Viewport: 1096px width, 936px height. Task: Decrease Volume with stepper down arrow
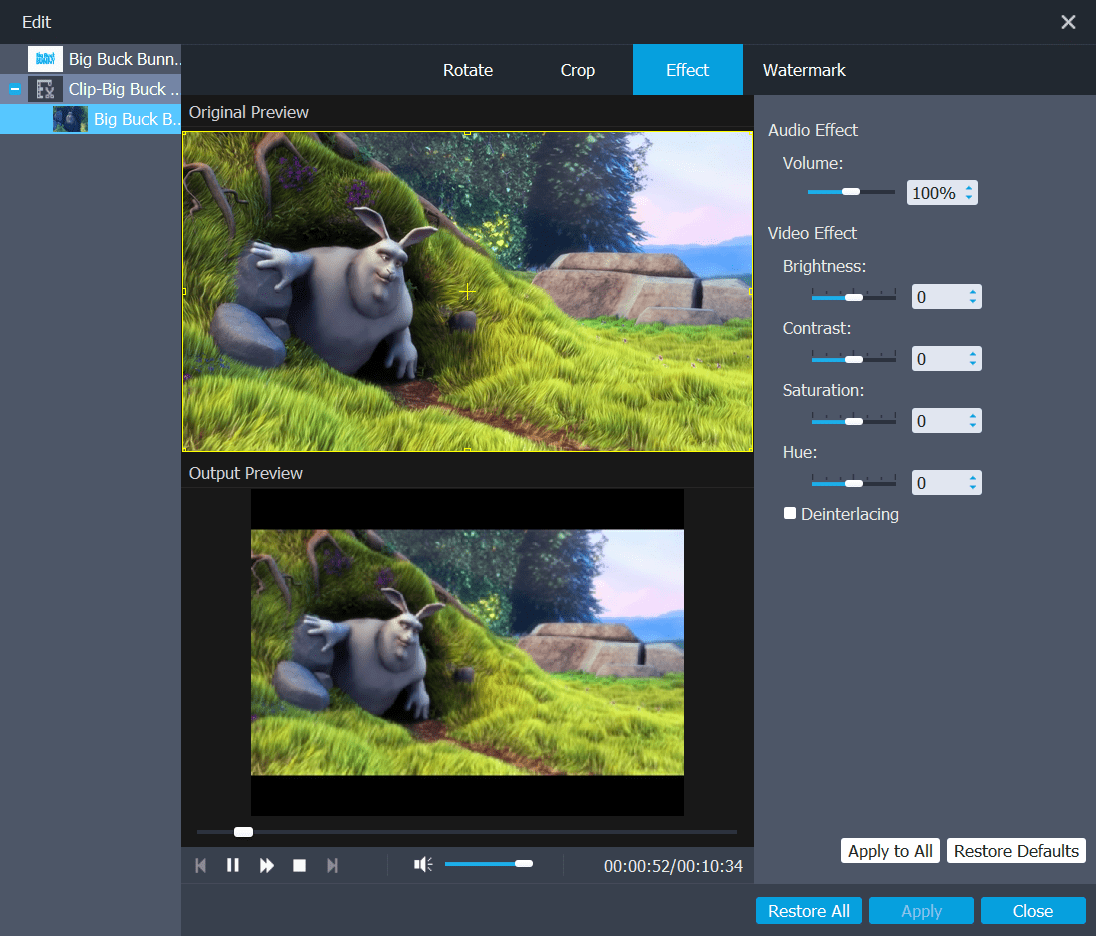[969, 198]
